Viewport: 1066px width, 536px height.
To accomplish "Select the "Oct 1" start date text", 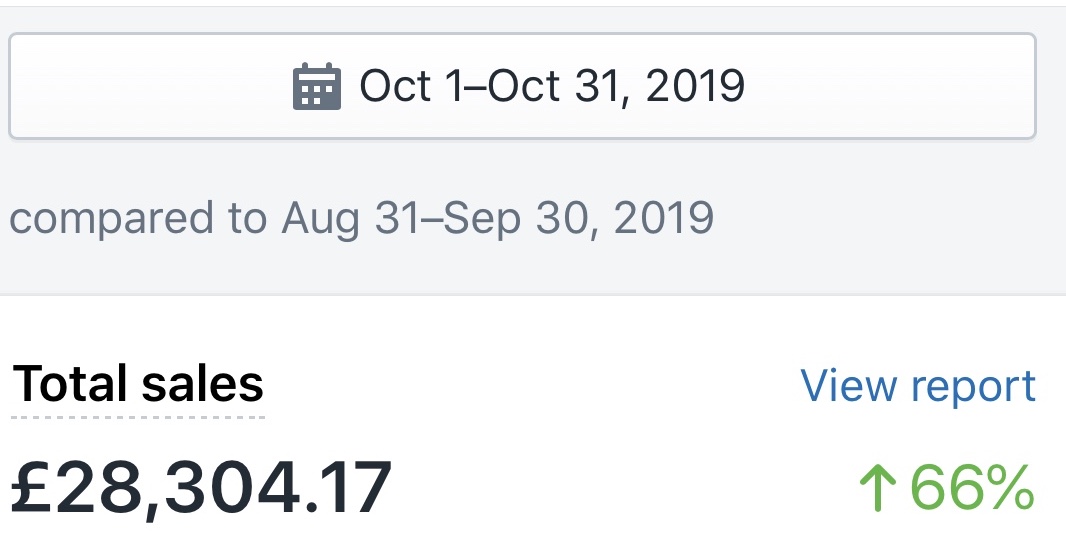I will [405, 86].
